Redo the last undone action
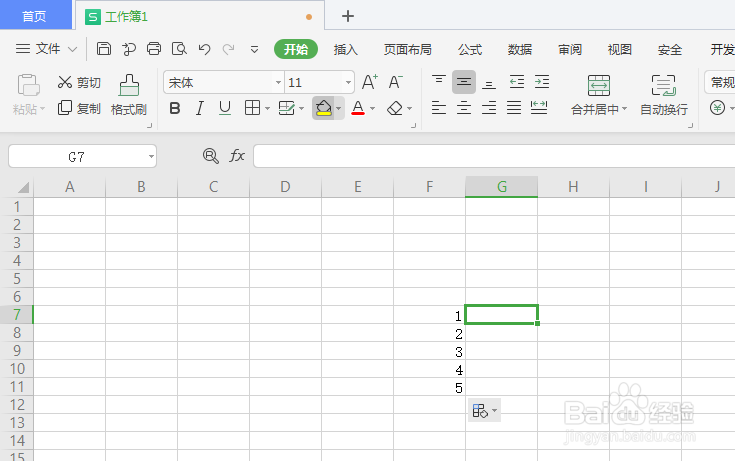735x461 pixels. [x=228, y=49]
